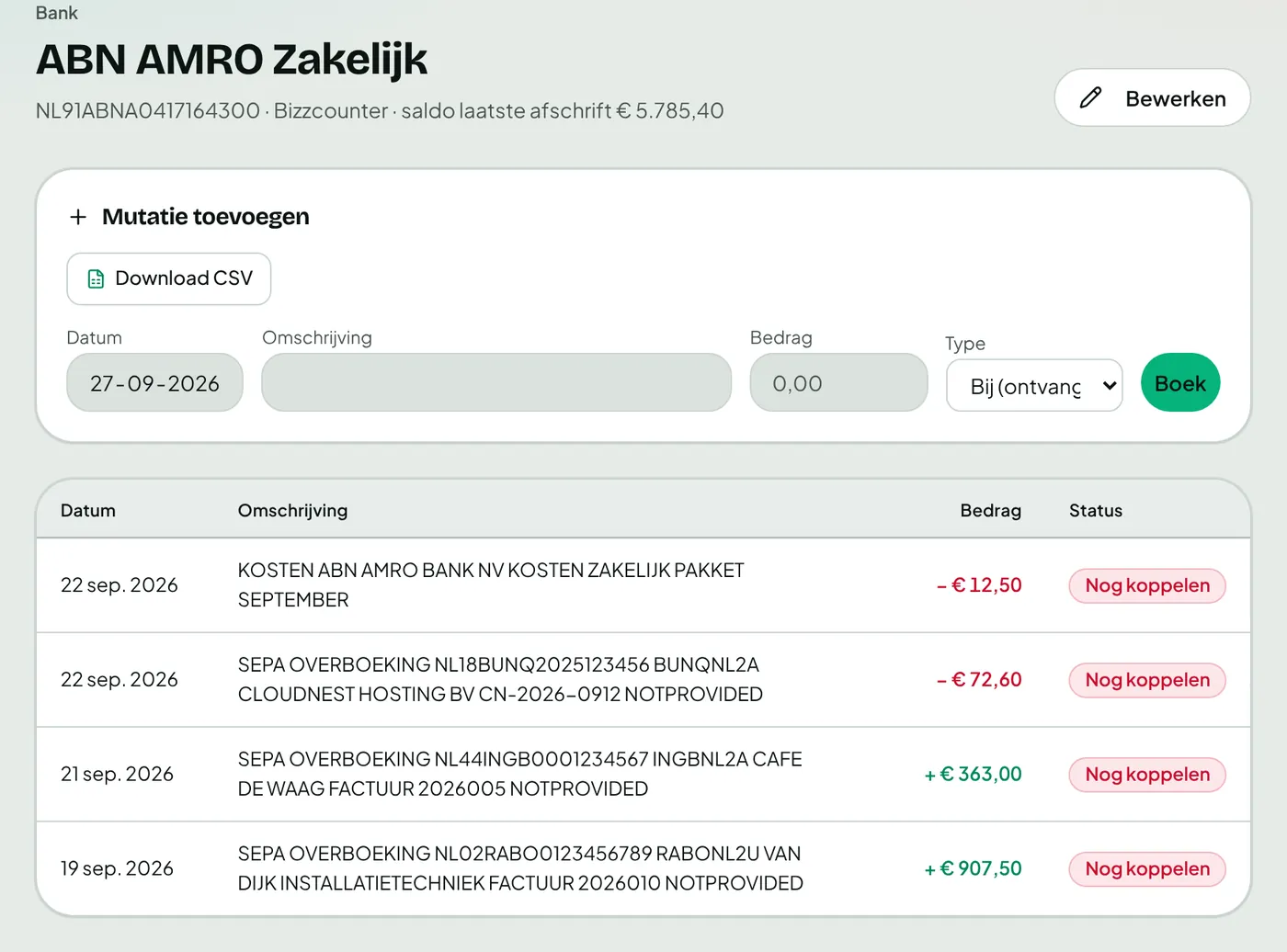1287x952 pixels.
Task: Select the Status column header
Action: [1096, 510]
